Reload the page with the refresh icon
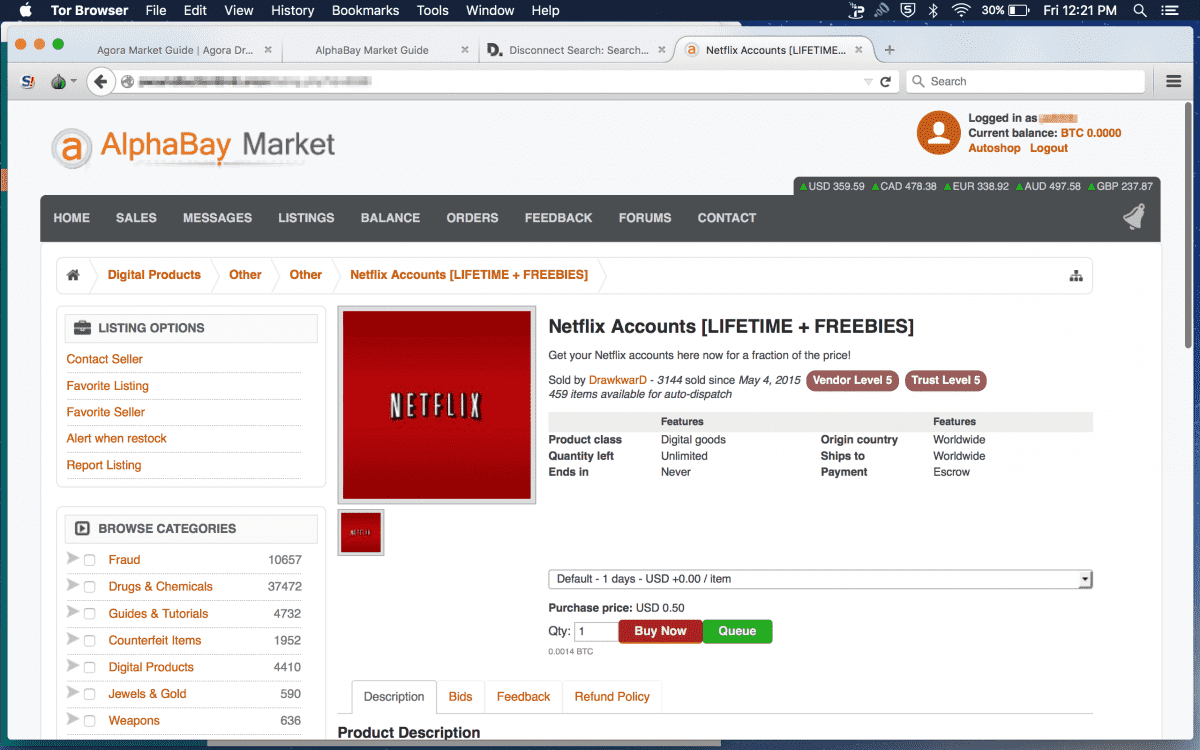This screenshot has height=750, width=1200. coord(885,82)
